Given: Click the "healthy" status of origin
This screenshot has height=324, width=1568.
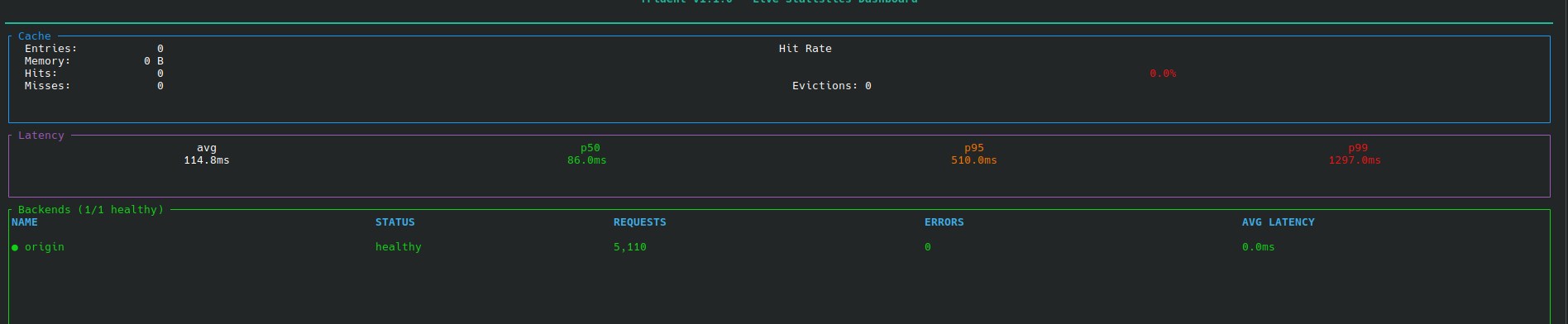Looking at the screenshot, I should pyautogui.click(x=399, y=247).
